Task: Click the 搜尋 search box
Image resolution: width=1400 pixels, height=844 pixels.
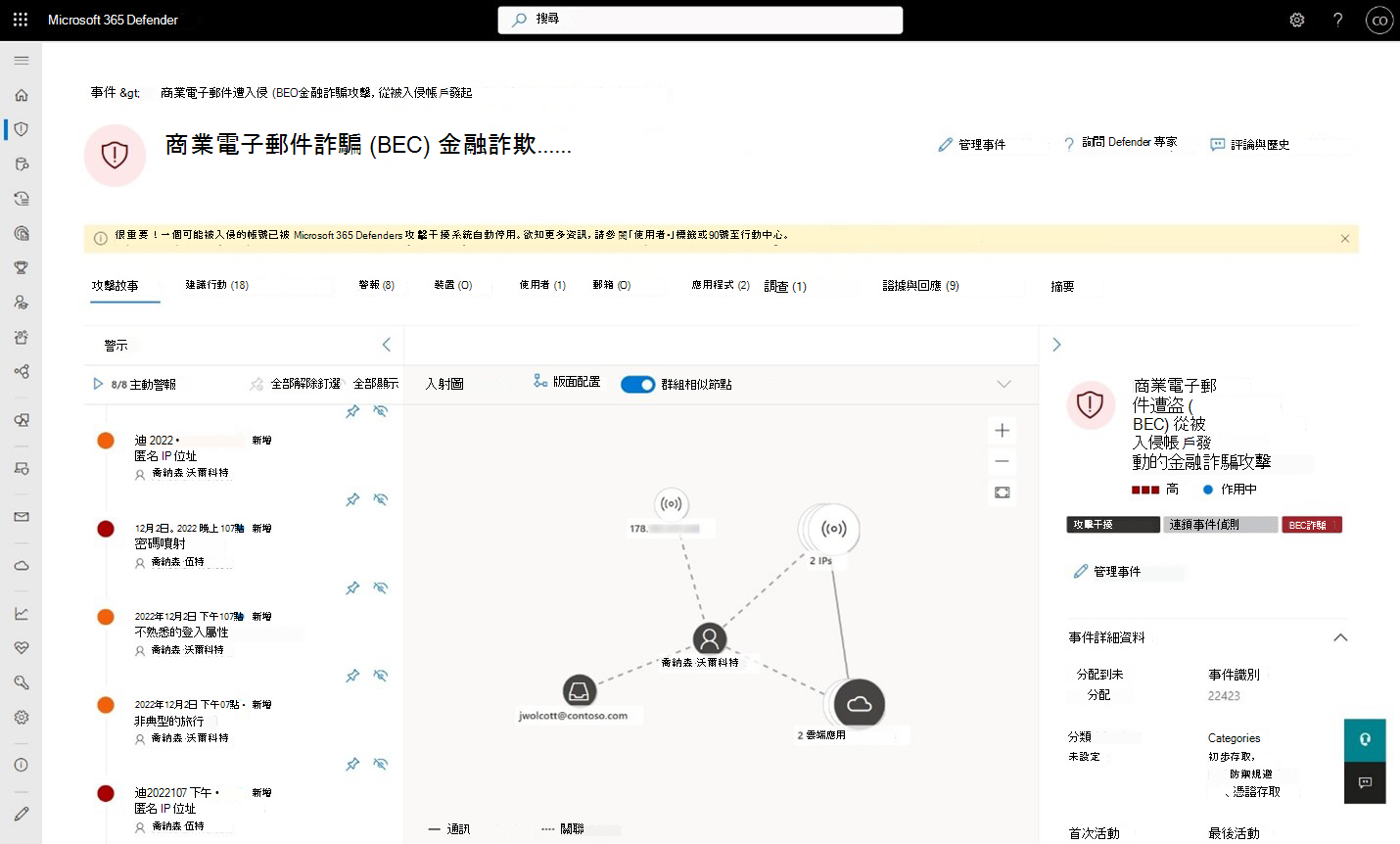Action: pos(700,20)
